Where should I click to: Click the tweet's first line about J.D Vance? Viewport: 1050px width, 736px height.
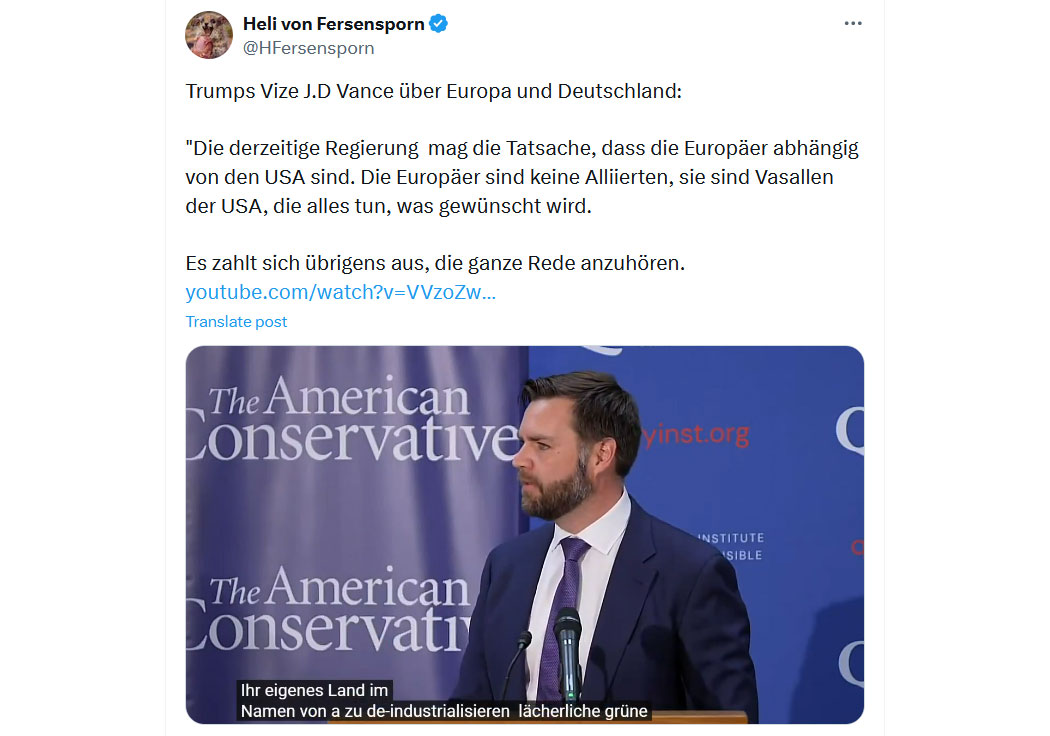click(433, 91)
